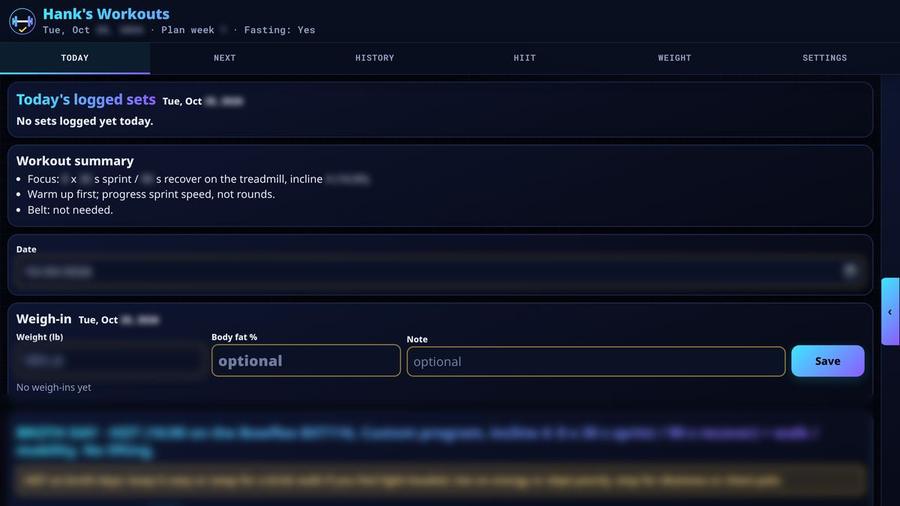The height and width of the screenshot is (506, 900).
Task: Click the Date input field
Action: (x=440, y=271)
